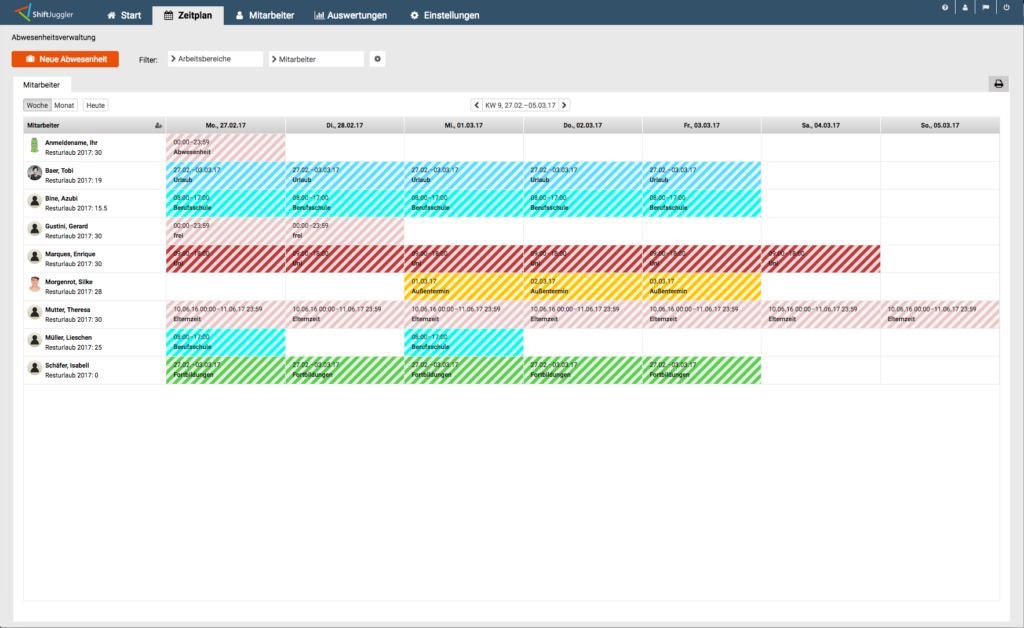Image resolution: width=1024 pixels, height=628 pixels.
Task: Click the green Fortbildungen entry for Schäfer Isabell
Action: (225, 370)
